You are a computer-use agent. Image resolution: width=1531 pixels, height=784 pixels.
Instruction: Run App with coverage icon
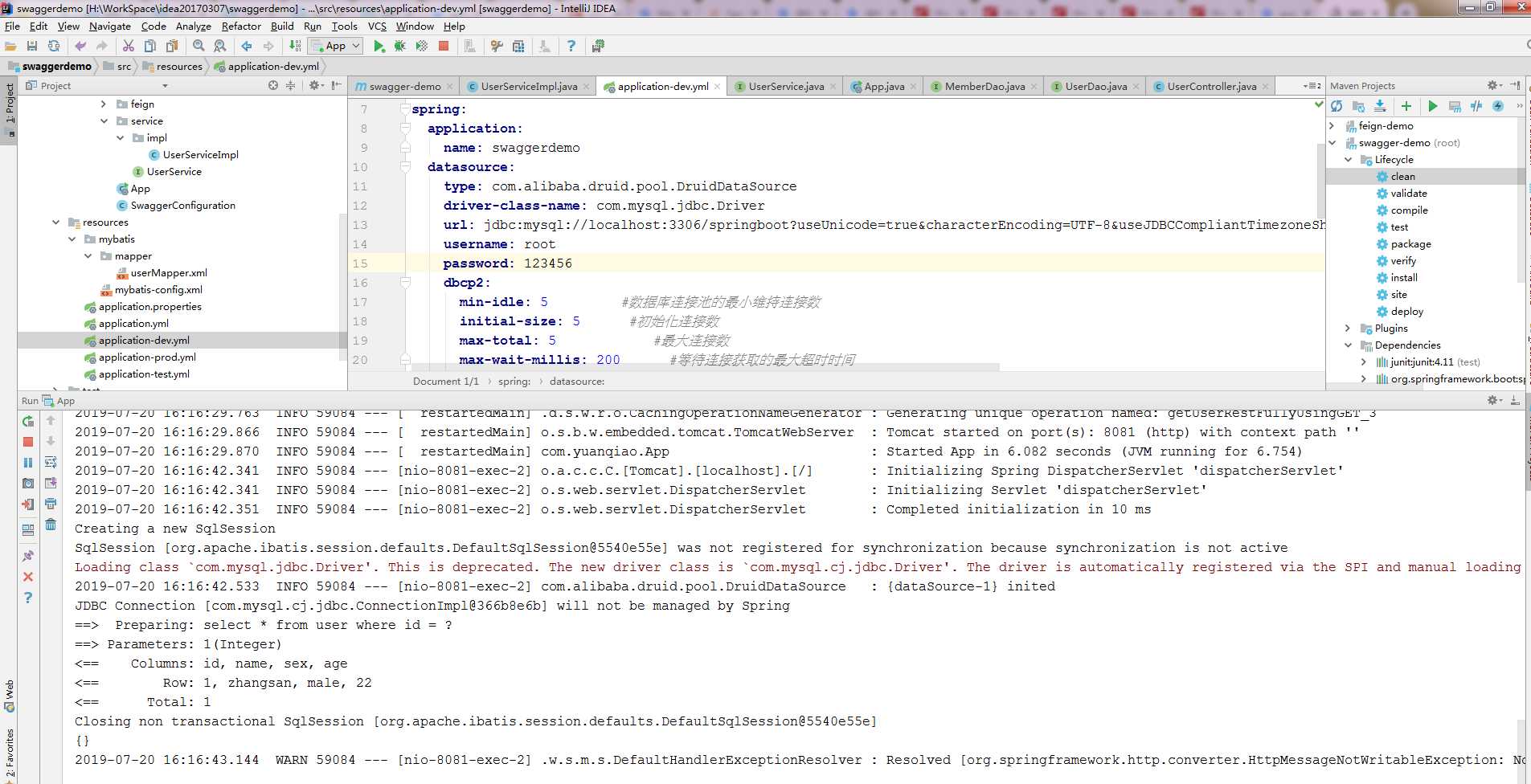422,47
